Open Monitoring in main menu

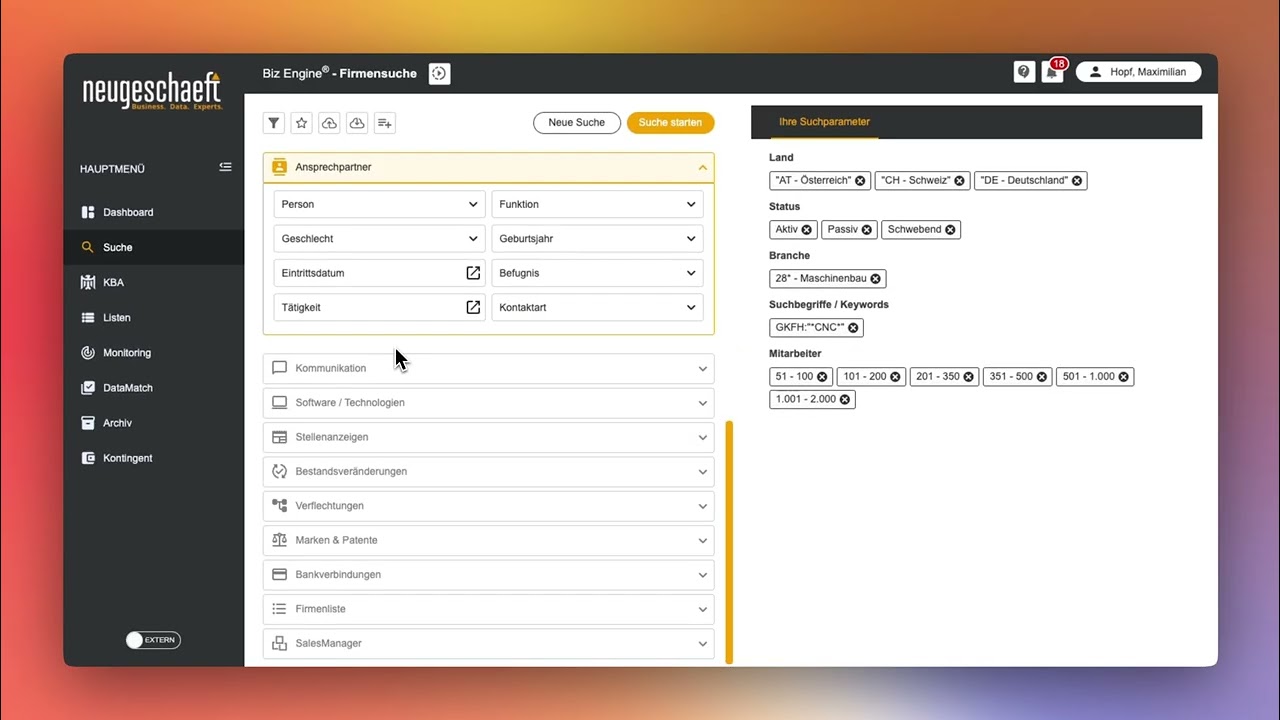pos(154,352)
